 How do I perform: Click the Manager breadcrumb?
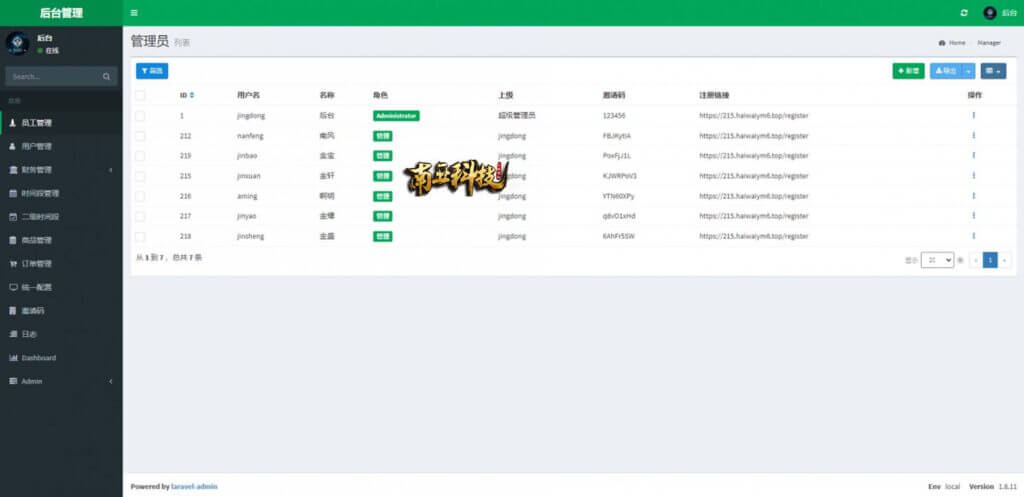(x=989, y=42)
